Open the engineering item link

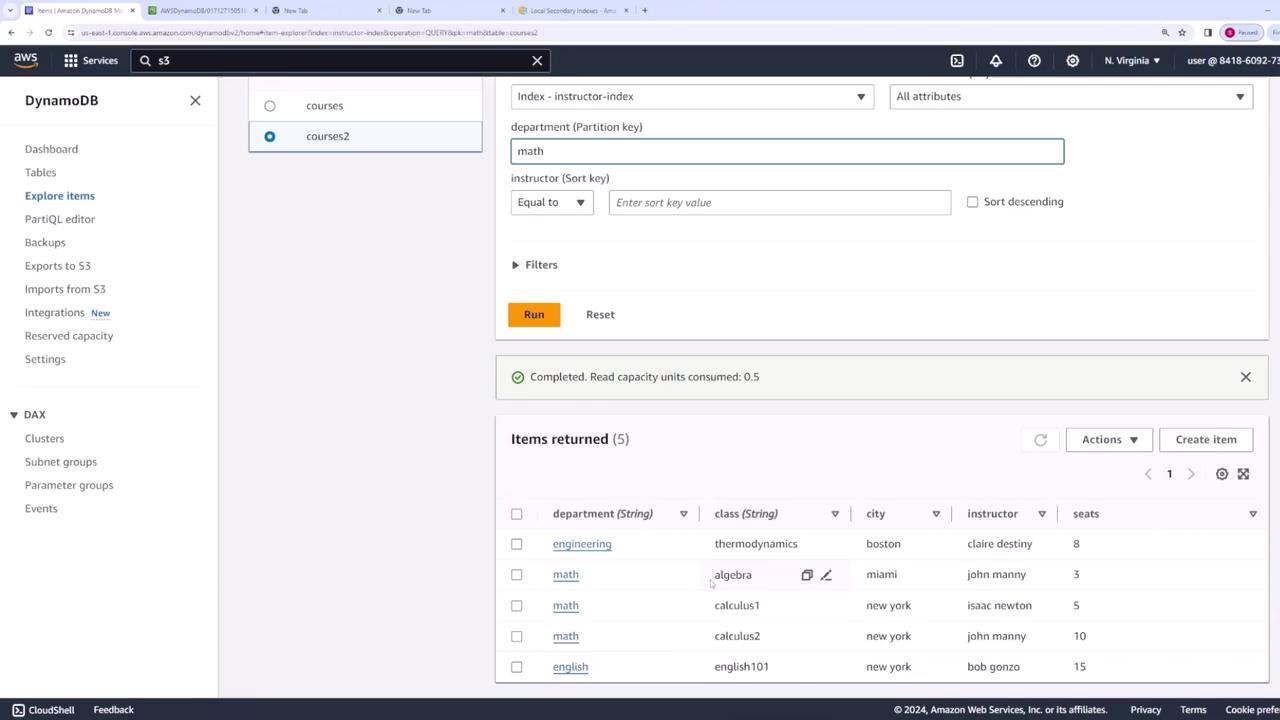pyautogui.click(x=582, y=544)
